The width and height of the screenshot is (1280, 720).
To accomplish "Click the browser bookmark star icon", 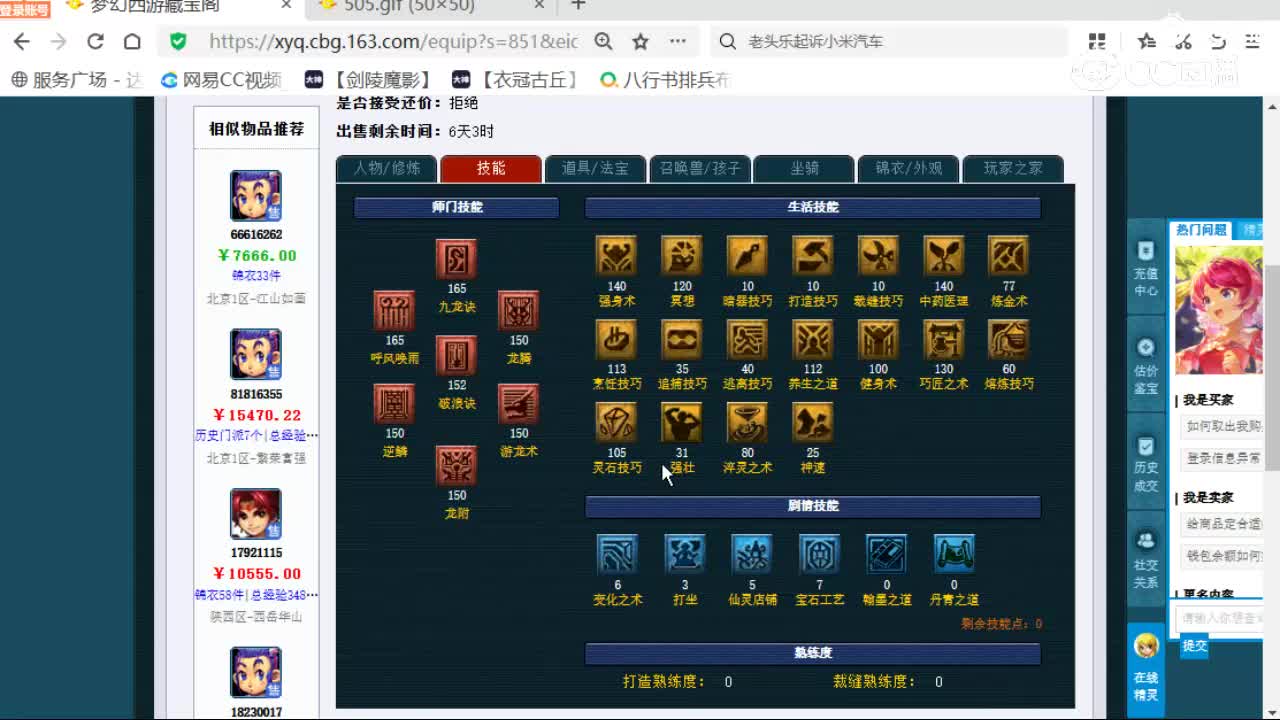I will 639,41.
